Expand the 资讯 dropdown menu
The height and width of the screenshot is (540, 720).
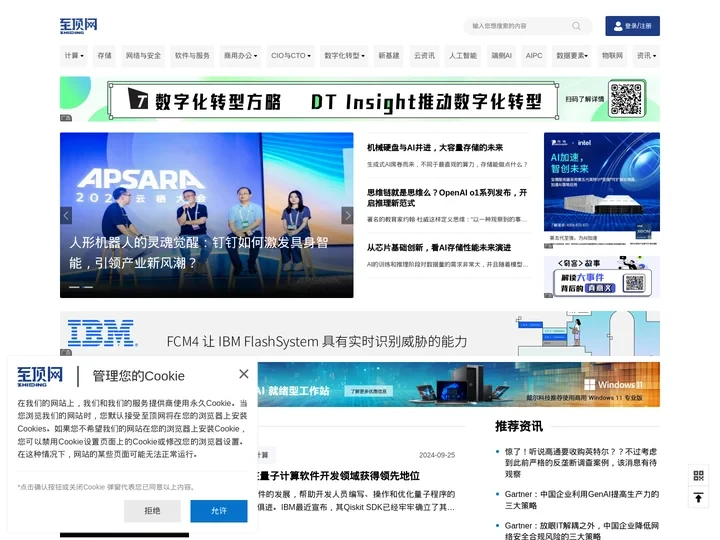(x=646, y=56)
